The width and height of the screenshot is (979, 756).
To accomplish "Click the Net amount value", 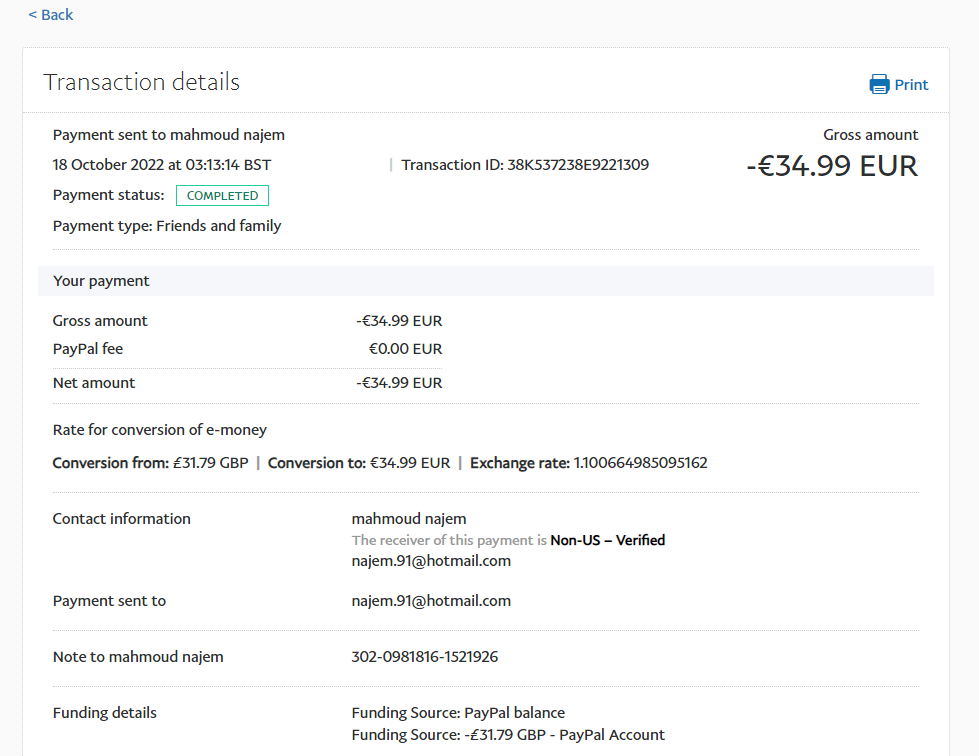I will [399, 383].
